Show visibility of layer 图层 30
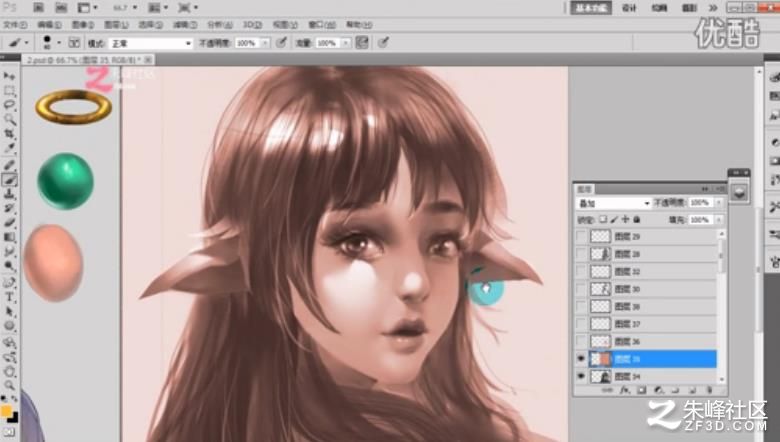 [581, 288]
